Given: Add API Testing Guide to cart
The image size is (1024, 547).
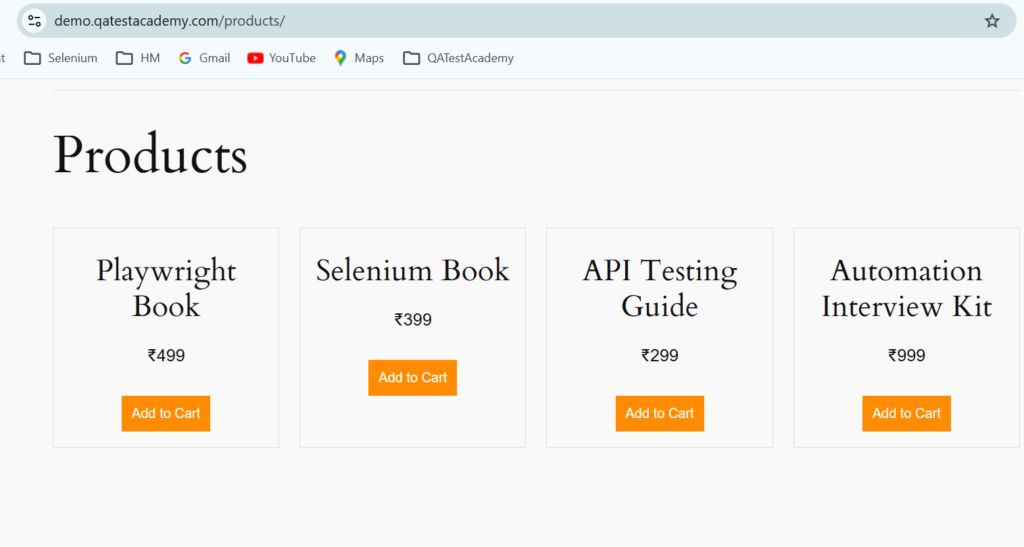Looking at the screenshot, I should pyautogui.click(x=659, y=413).
